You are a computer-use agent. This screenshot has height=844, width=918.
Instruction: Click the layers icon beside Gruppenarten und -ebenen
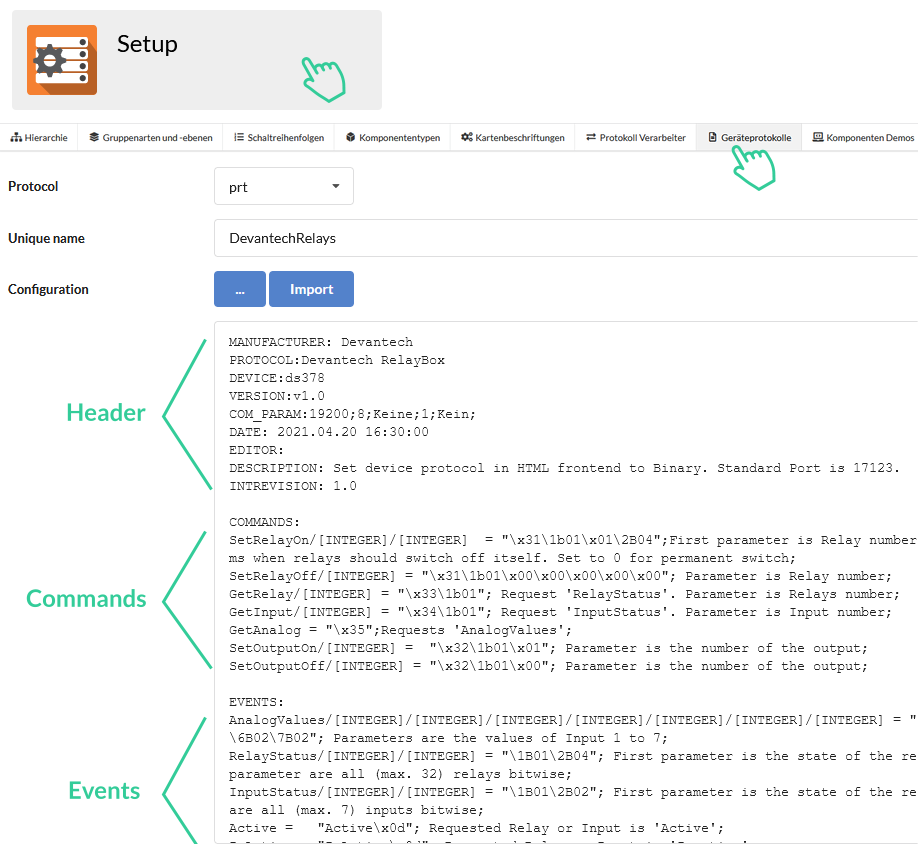[92, 137]
